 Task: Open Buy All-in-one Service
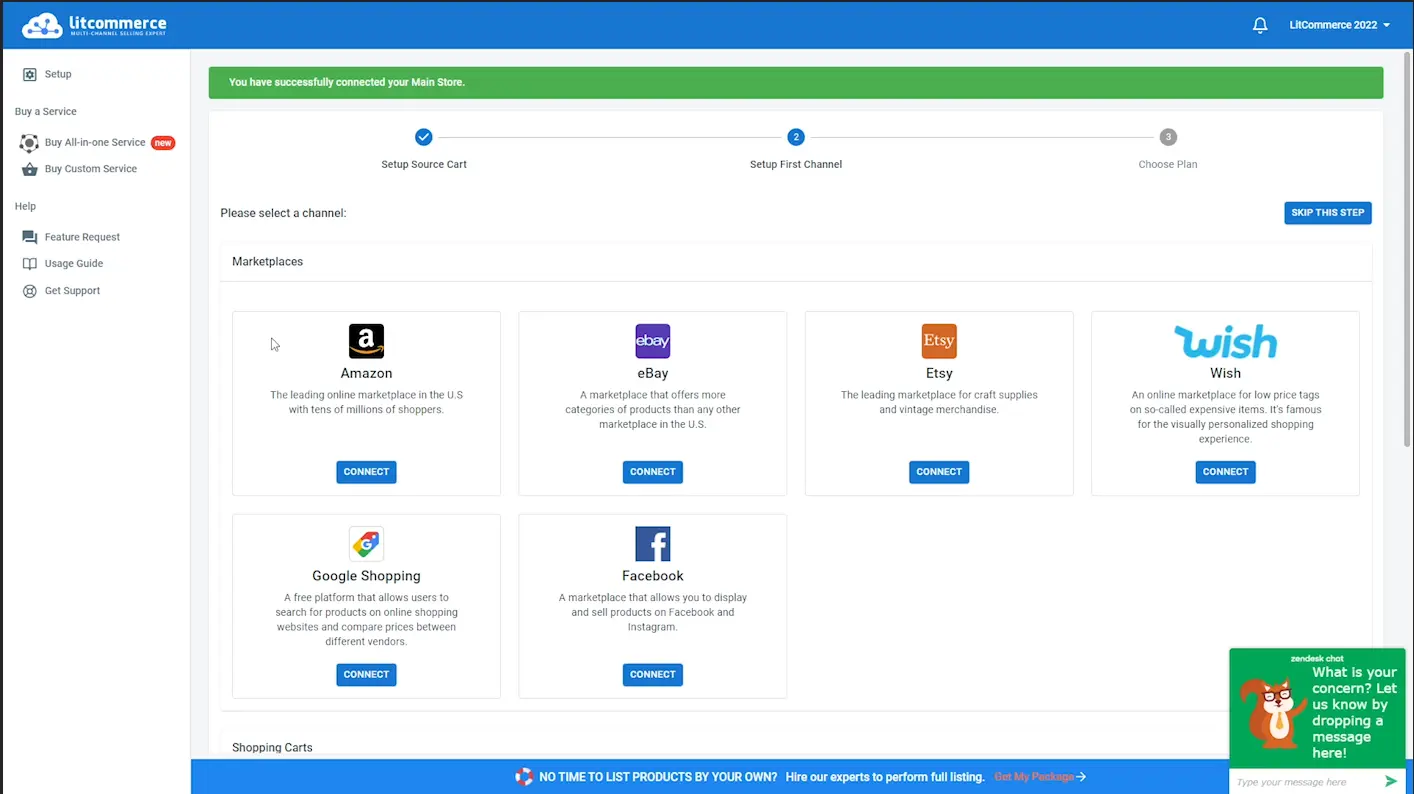(95, 142)
